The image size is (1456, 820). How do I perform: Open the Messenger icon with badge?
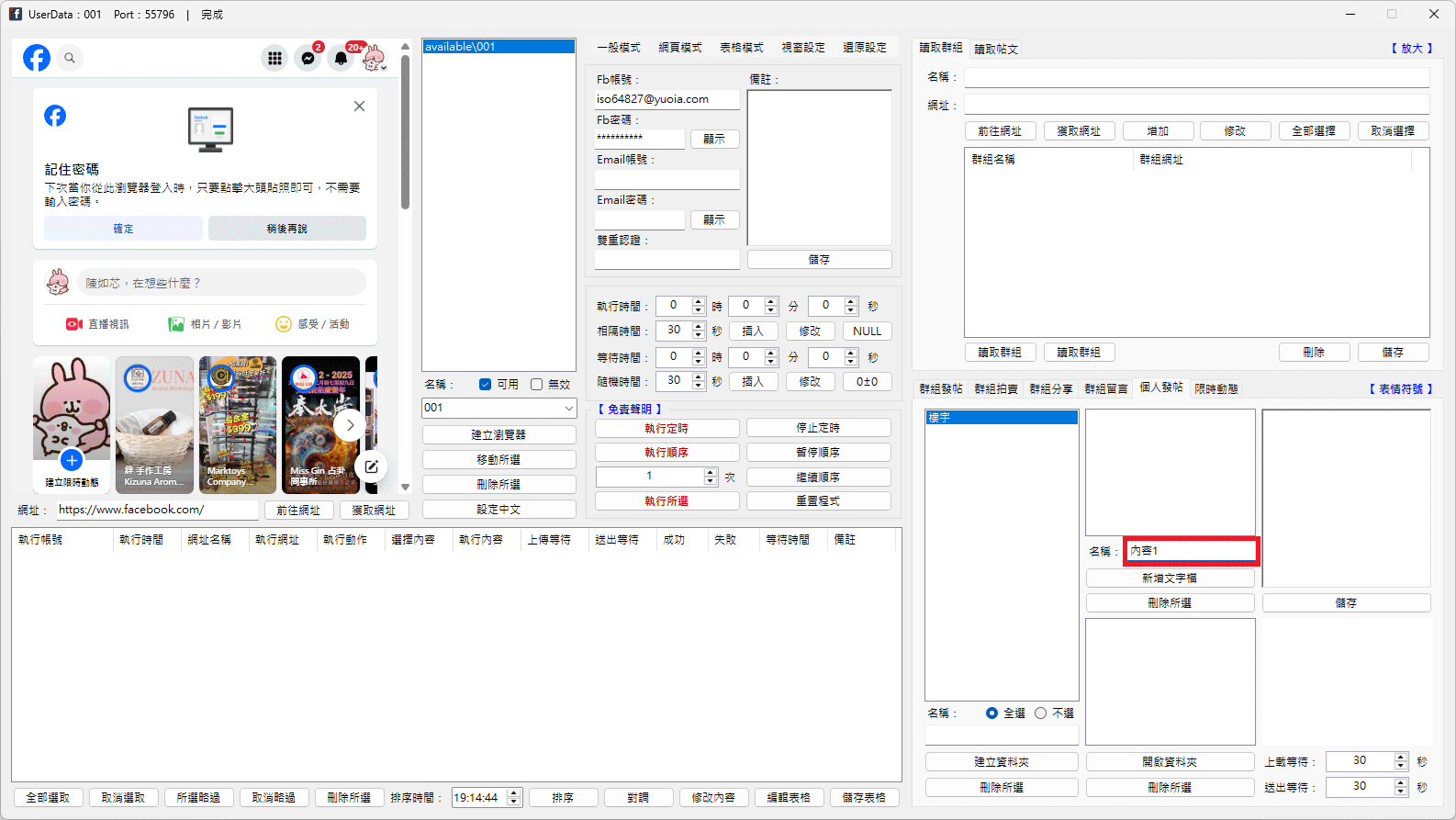(308, 58)
